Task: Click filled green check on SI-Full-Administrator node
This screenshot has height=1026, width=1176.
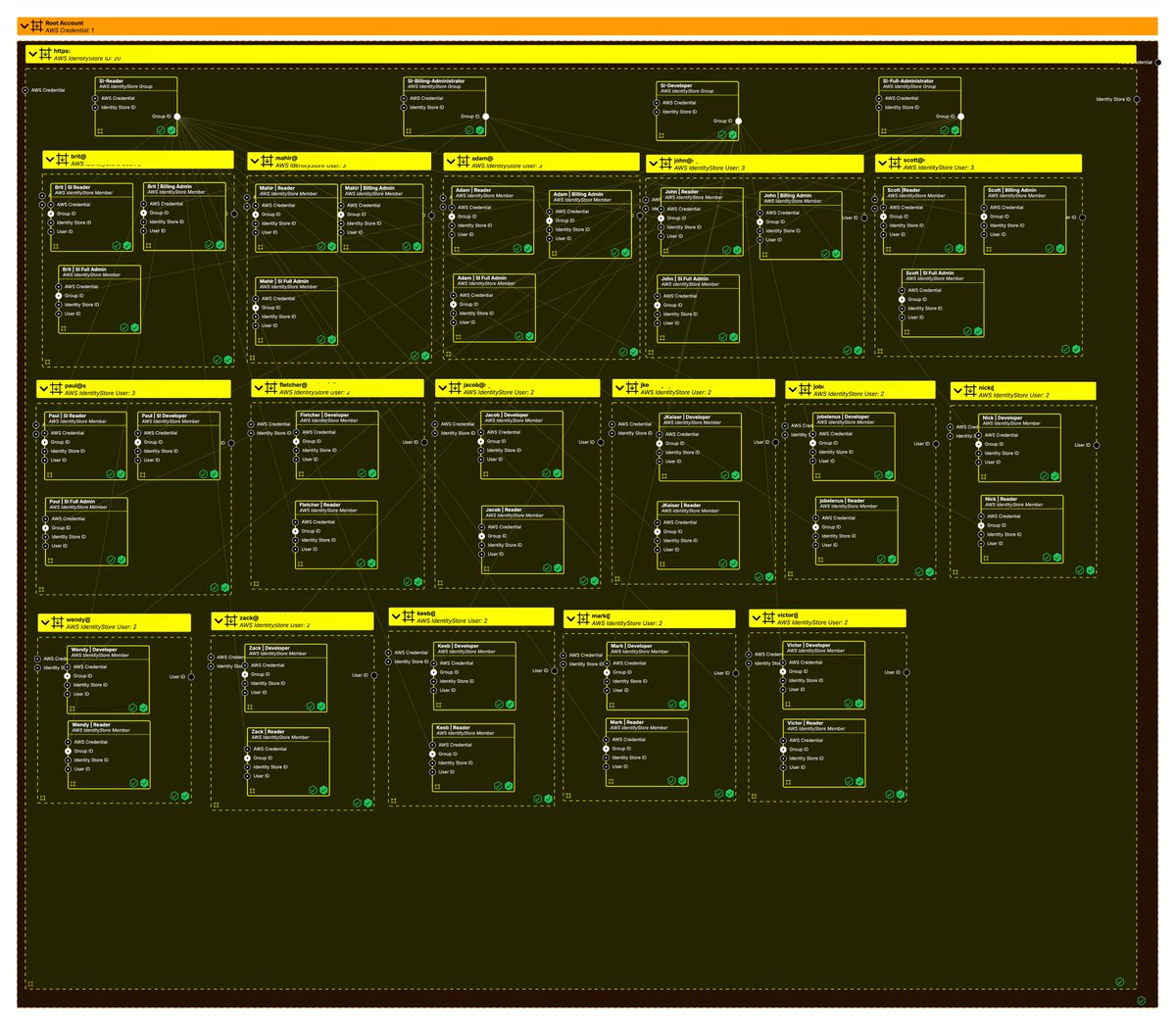Action: (x=955, y=128)
